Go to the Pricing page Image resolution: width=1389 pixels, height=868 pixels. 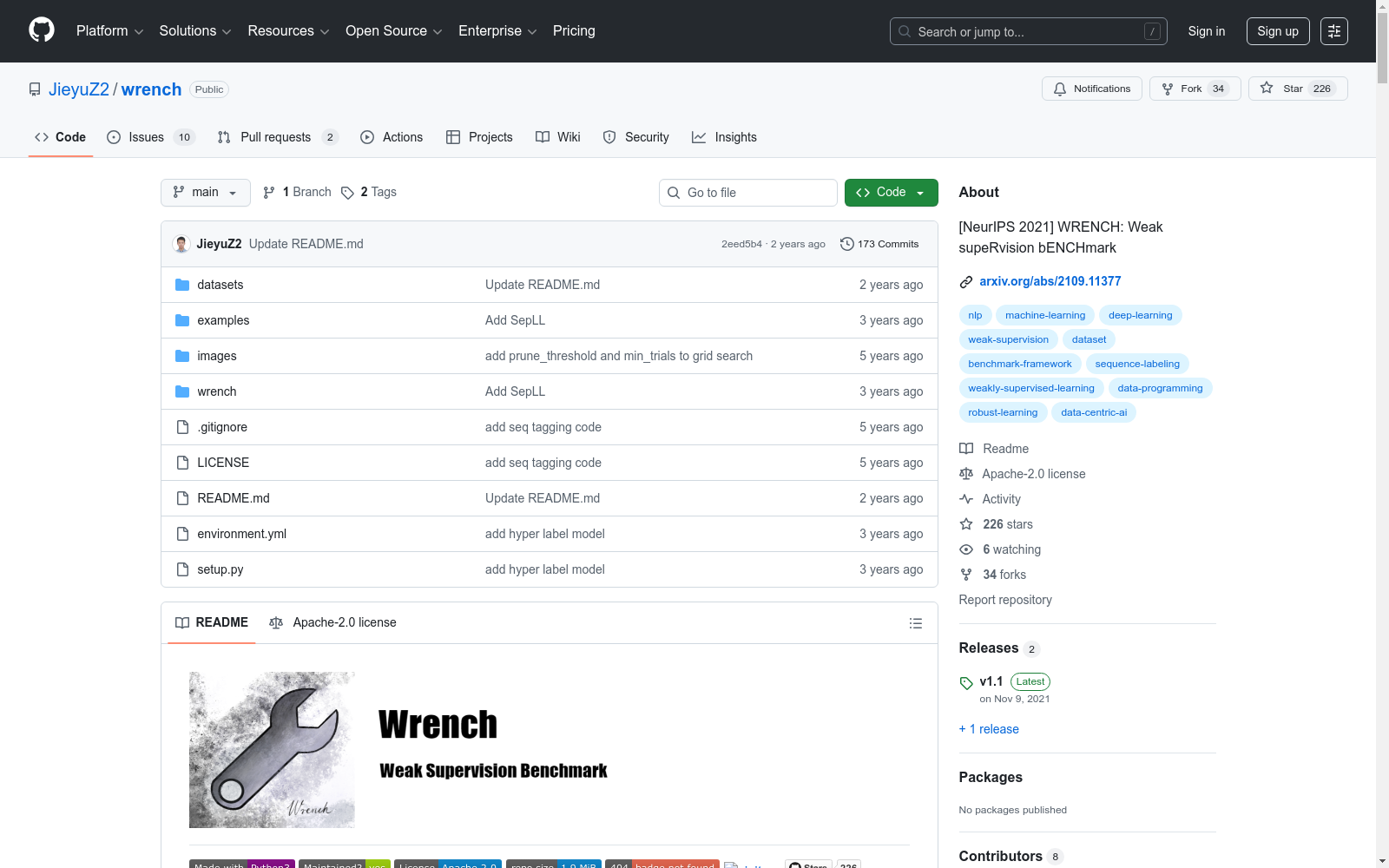click(x=574, y=31)
